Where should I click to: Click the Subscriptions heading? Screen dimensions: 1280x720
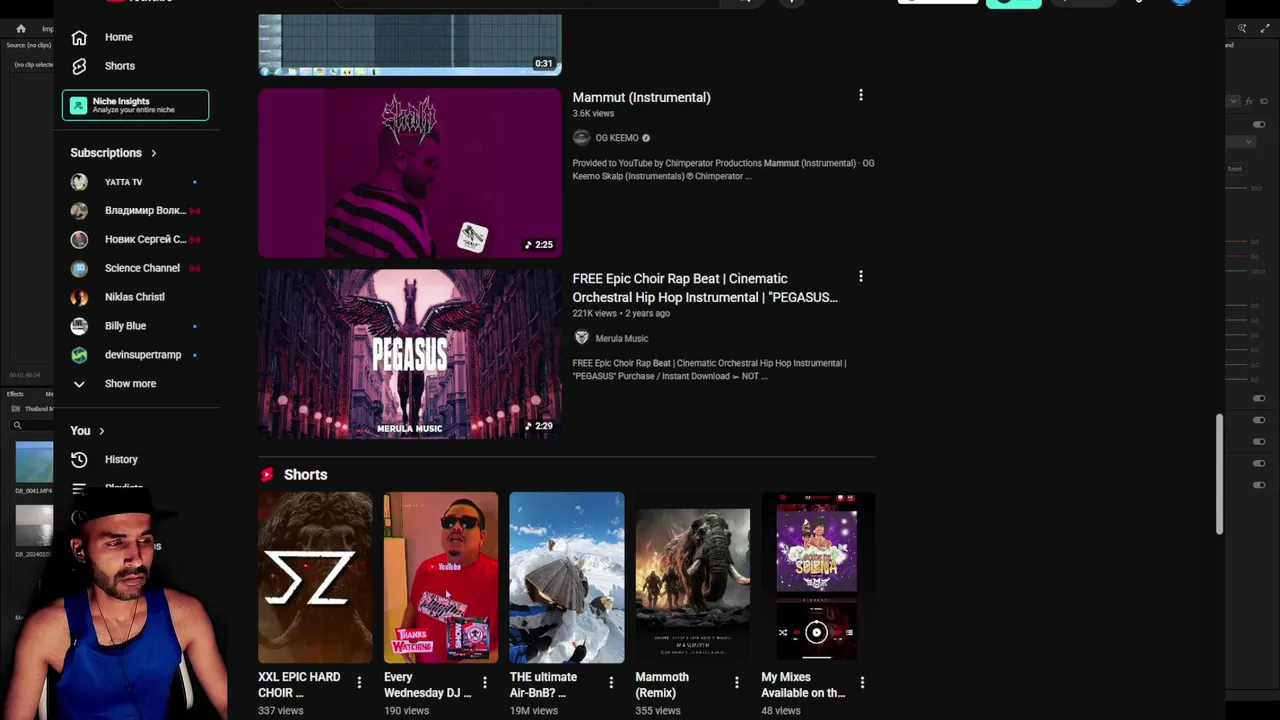(106, 153)
